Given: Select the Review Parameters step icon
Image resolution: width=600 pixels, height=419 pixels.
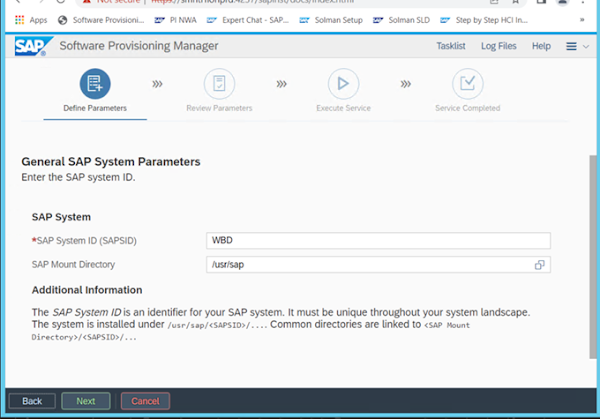Looking at the screenshot, I should click(x=219, y=84).
